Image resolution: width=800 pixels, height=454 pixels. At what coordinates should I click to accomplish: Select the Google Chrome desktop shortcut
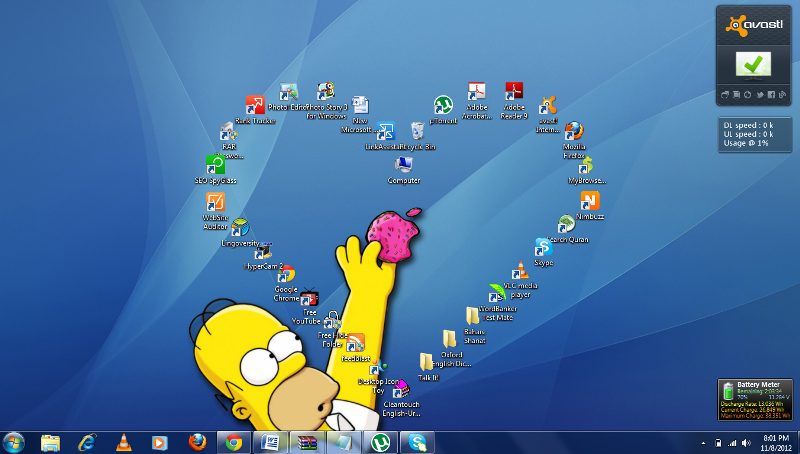(286, 283)
